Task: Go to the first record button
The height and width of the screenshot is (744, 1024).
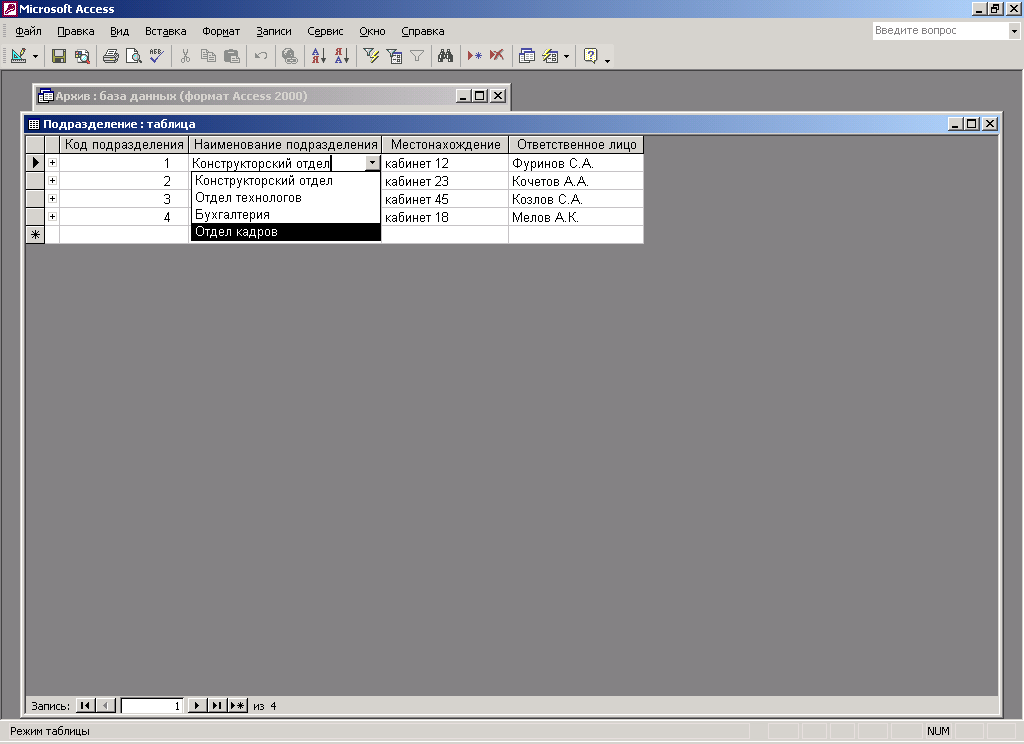Action: click(x=85, y=705)
